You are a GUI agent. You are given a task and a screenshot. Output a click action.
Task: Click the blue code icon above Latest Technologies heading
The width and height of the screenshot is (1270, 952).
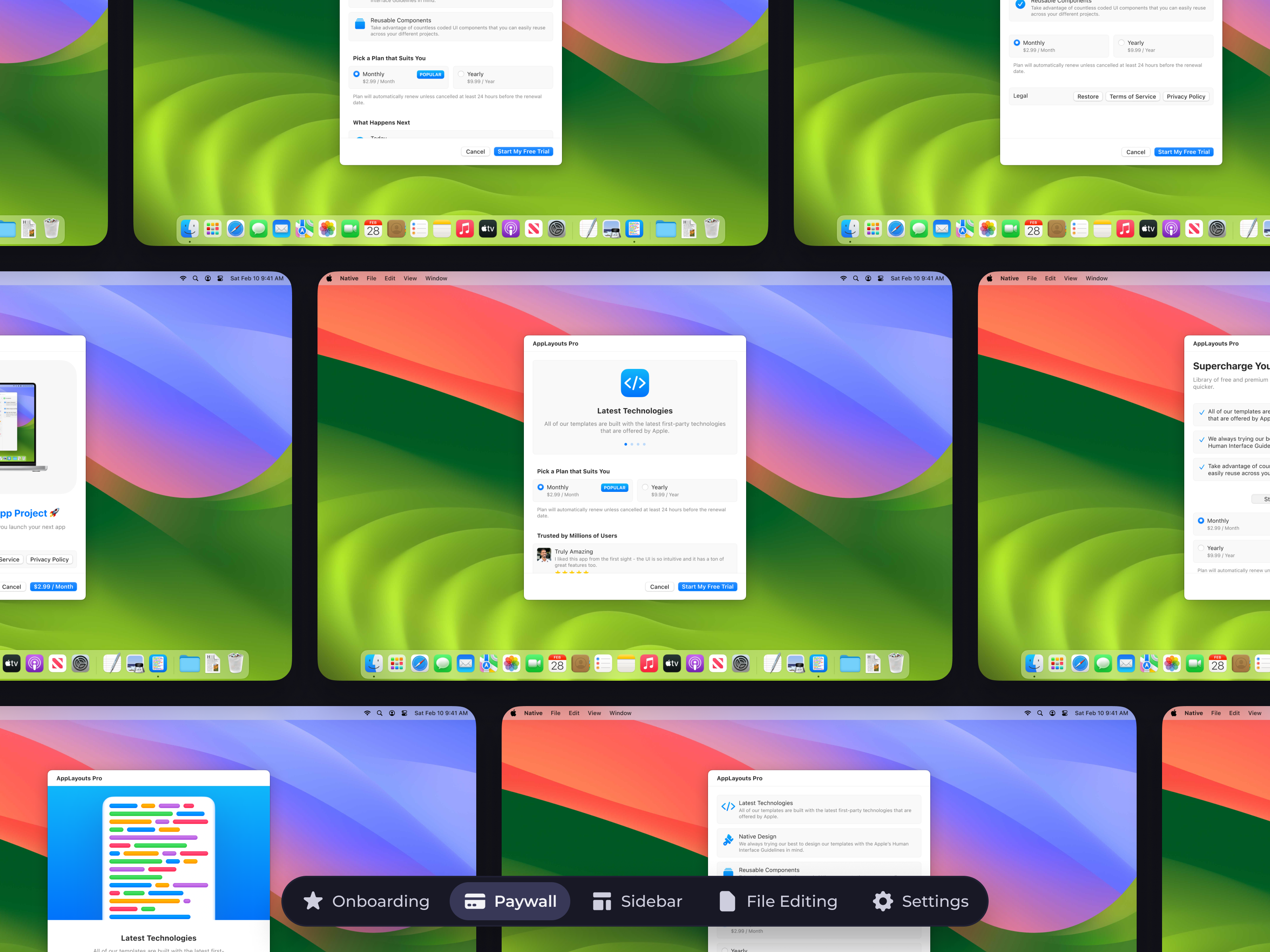tap(635, 383)
